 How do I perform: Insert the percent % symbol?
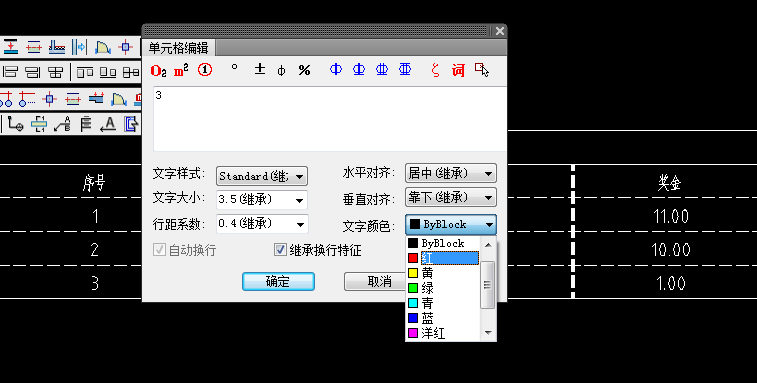click(x=304, y=71)
